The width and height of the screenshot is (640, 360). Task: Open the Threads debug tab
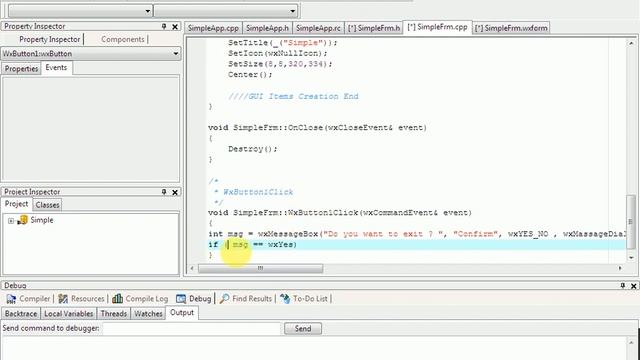click(113, 313)
